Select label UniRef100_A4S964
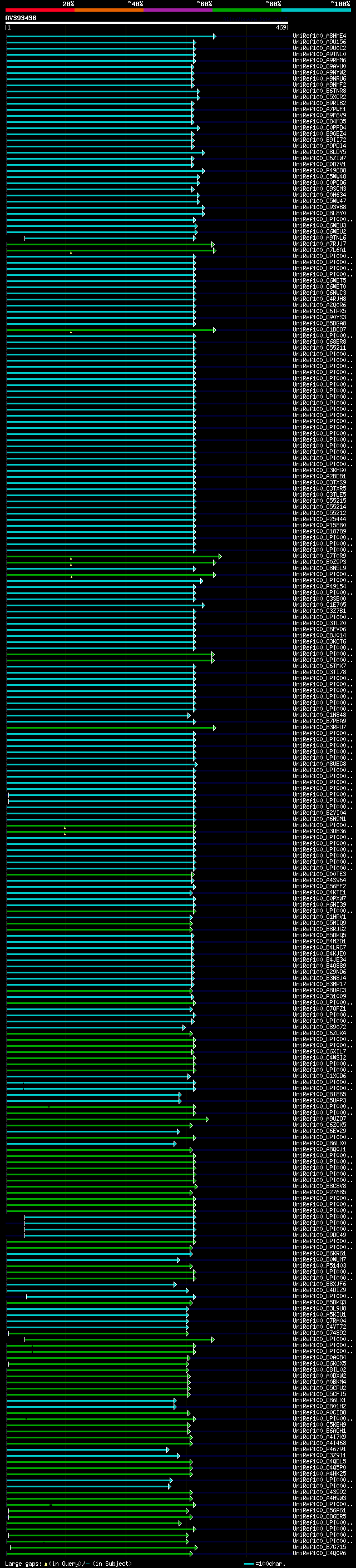The width and height of the screenshot is (356, 1568). tap(319, 880)
